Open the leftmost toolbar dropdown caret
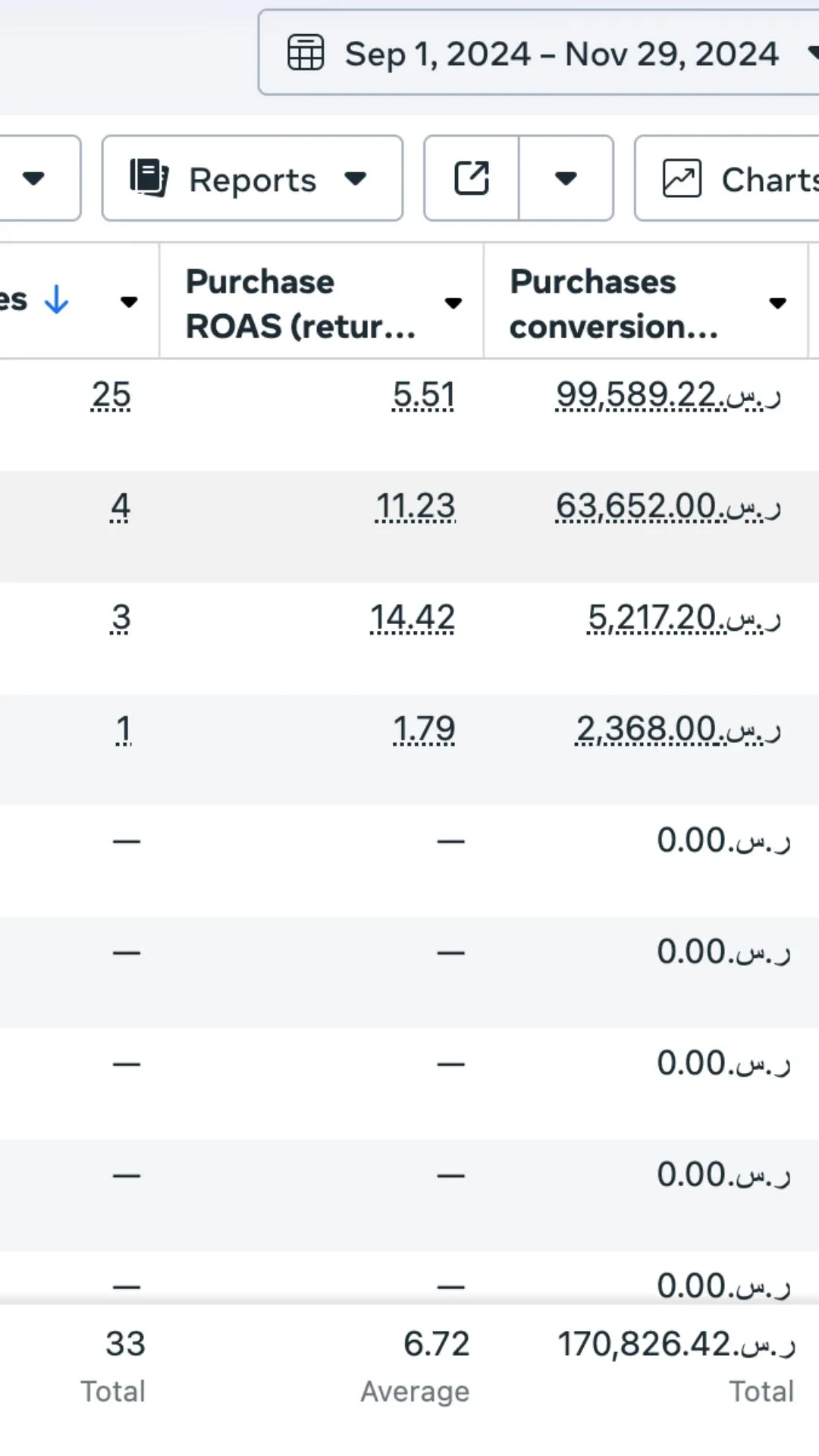The height and width of the screenshot is (1456, 819). [x=33, y=178]
